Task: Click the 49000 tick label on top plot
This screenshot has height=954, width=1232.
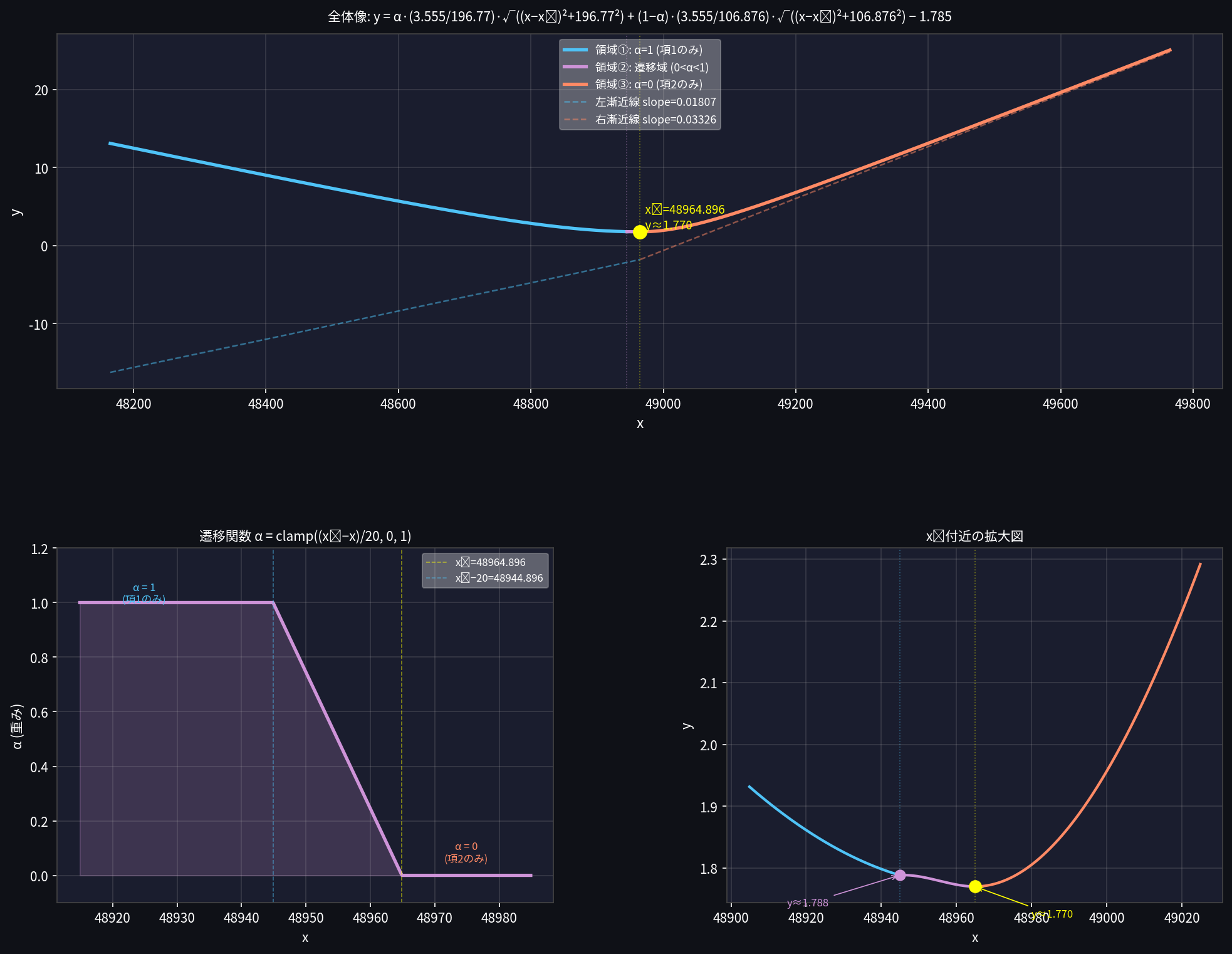Action: point(663,404)
